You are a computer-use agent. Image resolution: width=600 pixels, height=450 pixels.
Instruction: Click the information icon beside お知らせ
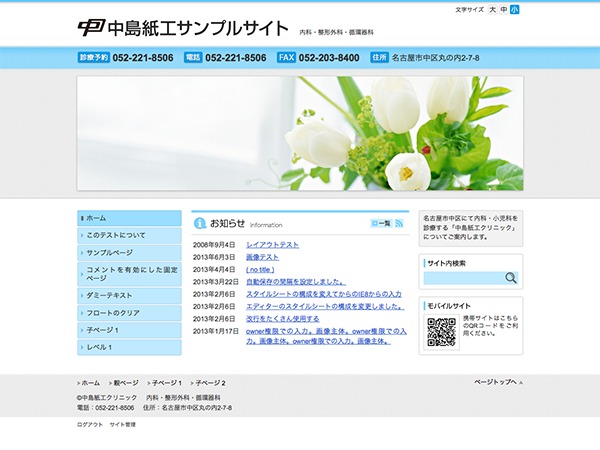coord(200,223)
